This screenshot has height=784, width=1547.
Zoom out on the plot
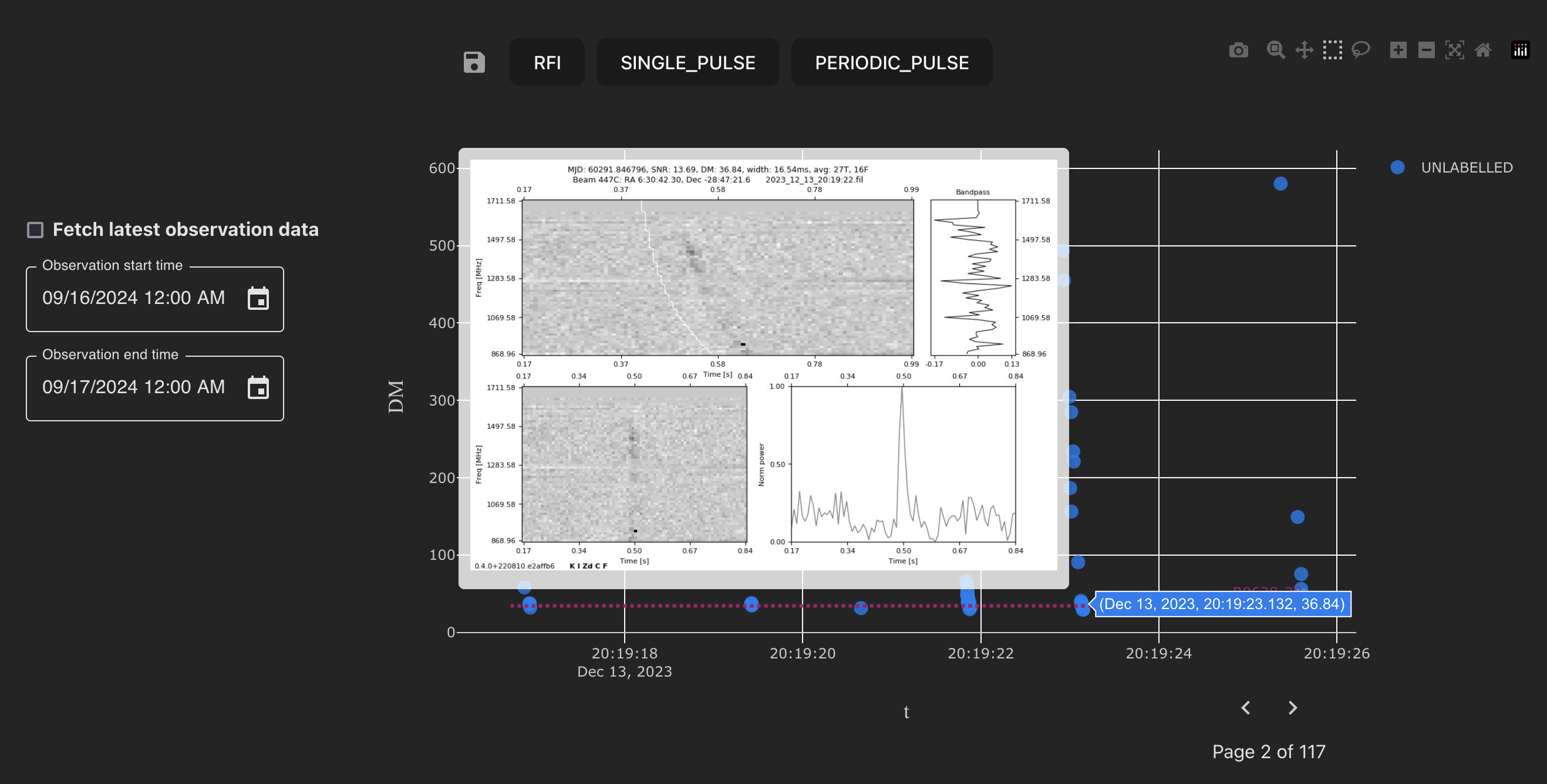click(x=1426, y=50)
